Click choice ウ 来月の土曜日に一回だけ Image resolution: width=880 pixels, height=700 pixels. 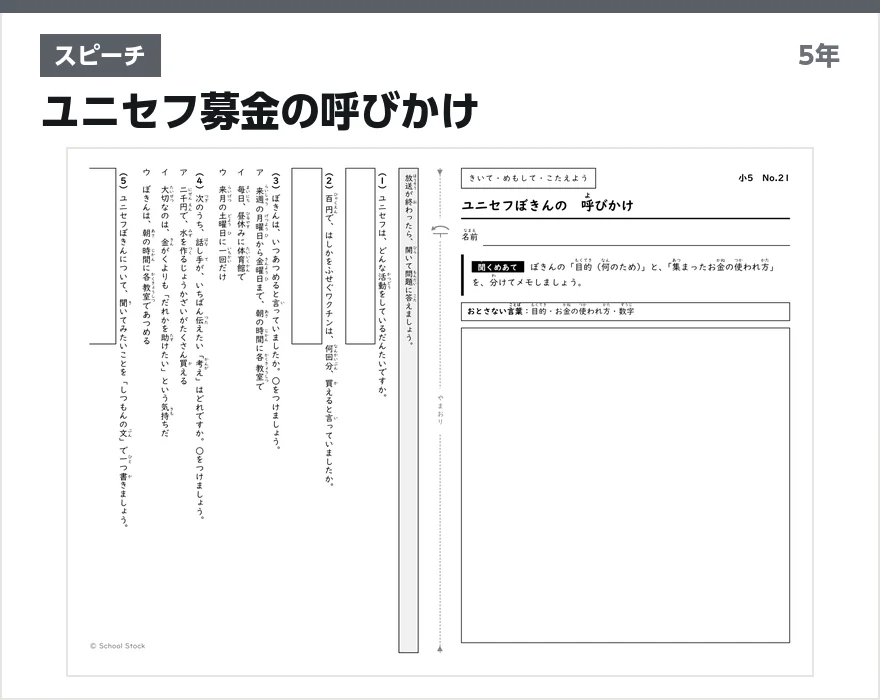pos(222,225)
